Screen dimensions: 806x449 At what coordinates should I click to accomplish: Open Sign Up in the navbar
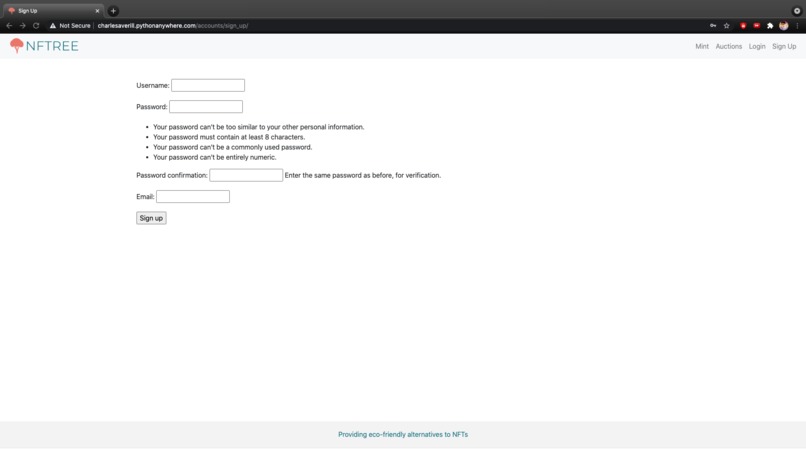point(784,46)
